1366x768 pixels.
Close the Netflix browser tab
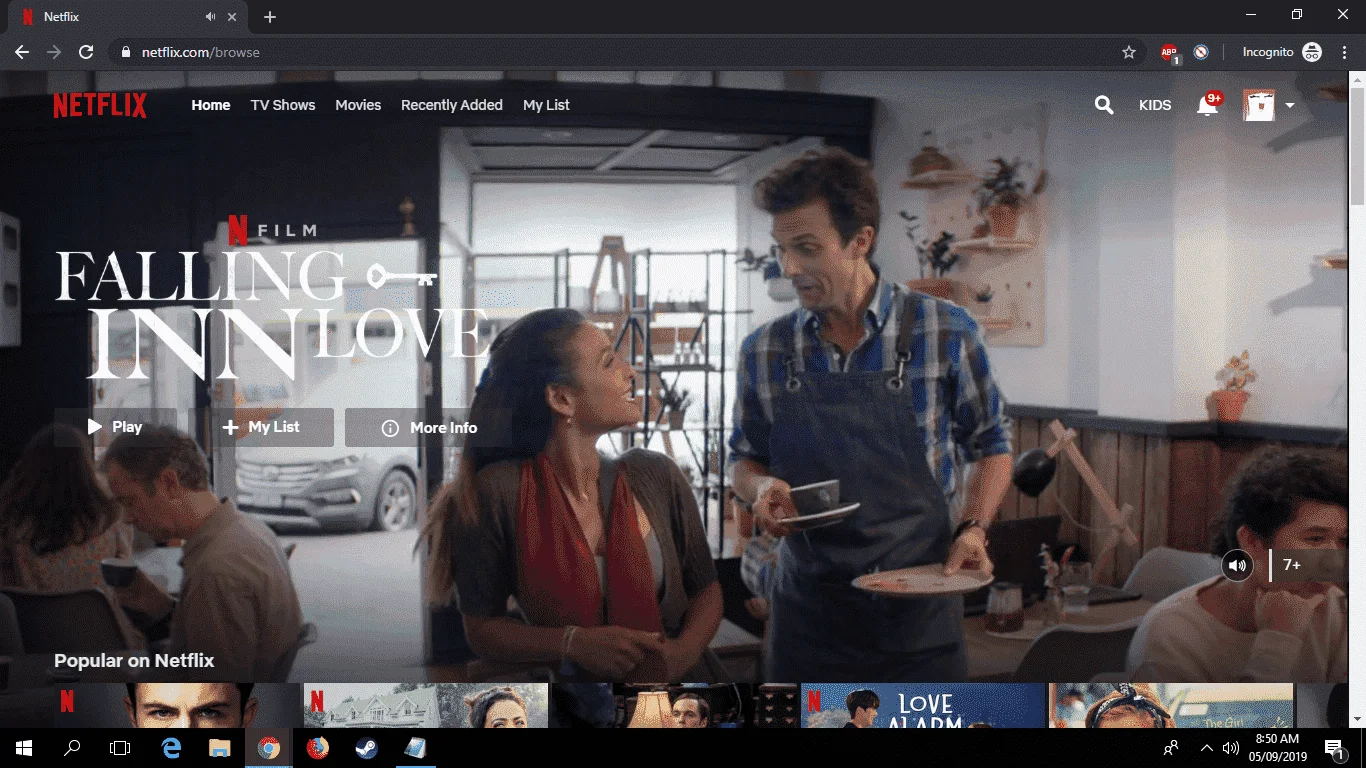coord(232,17)
